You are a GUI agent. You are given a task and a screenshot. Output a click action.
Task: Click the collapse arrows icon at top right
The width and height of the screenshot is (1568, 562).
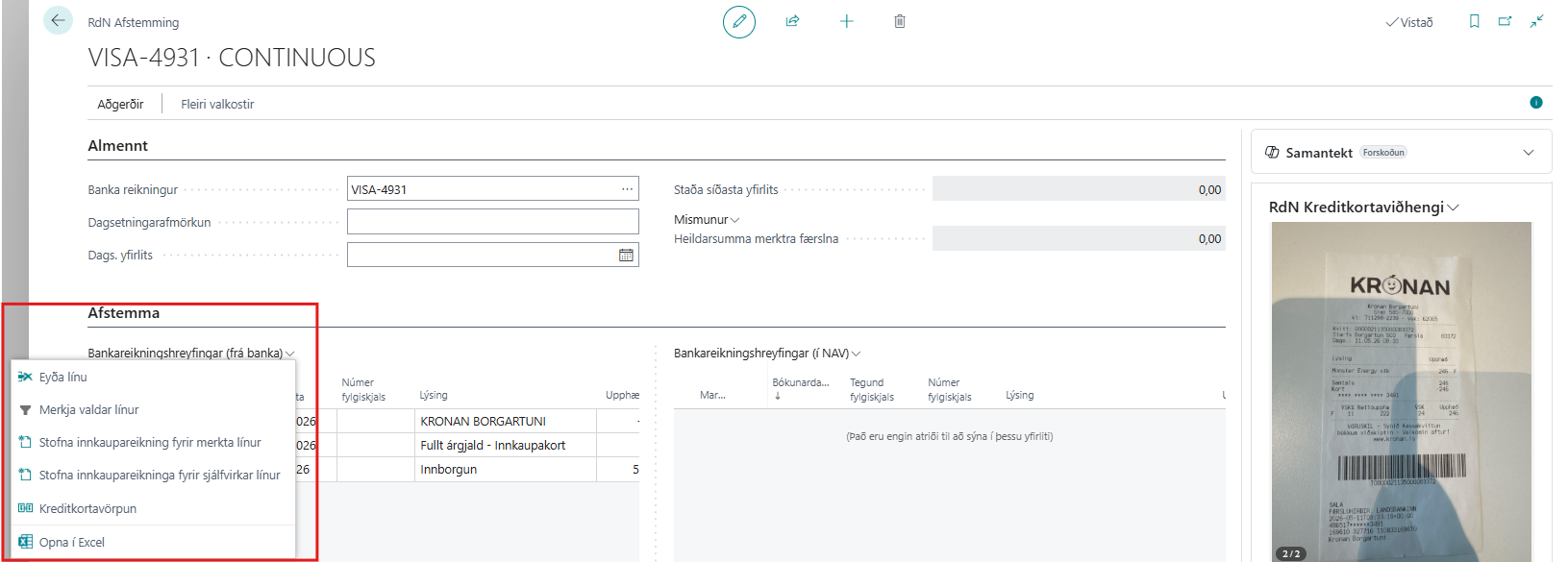click(x=1537, y=21)
